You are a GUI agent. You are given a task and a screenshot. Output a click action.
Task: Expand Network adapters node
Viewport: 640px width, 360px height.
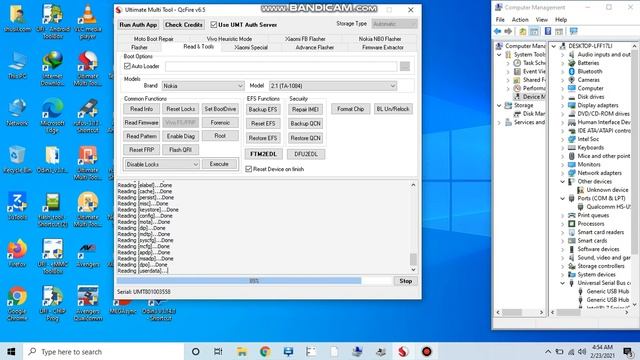coord(563,173)
